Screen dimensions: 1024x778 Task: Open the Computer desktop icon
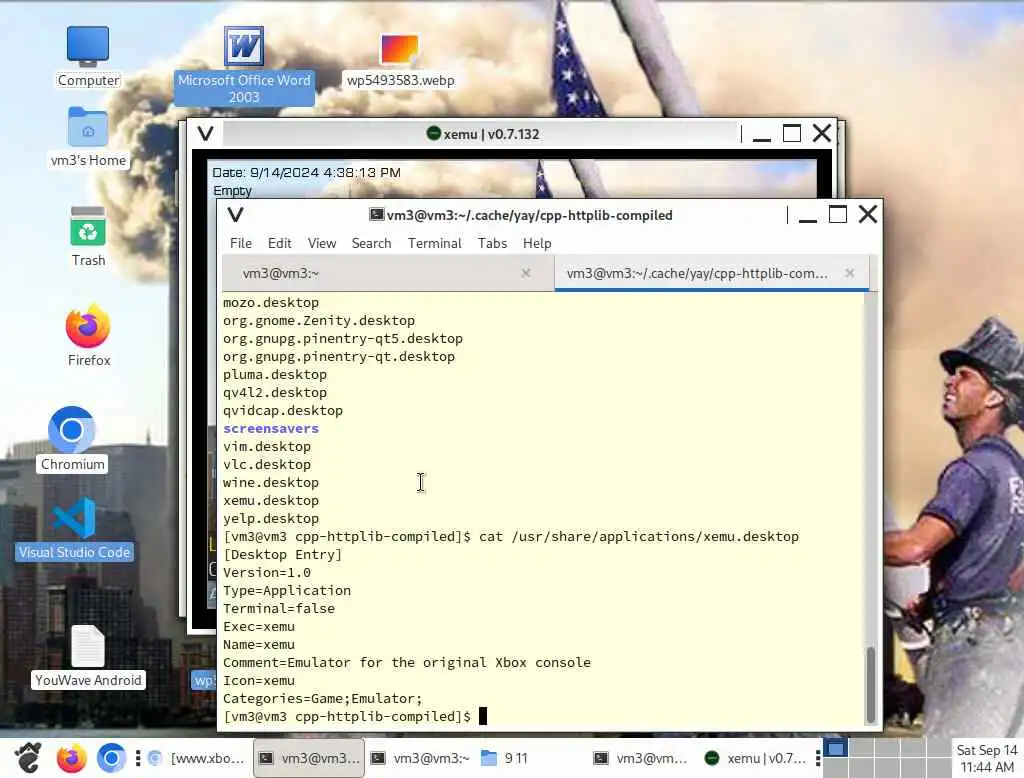point(88,56)
